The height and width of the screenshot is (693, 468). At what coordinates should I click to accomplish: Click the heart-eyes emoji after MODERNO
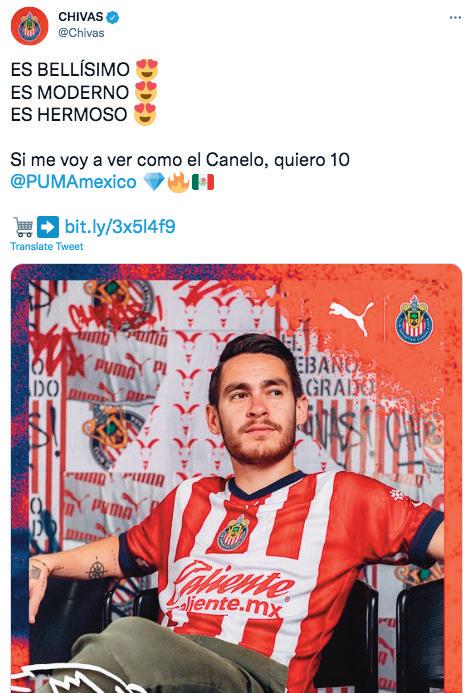pos(146,92)
